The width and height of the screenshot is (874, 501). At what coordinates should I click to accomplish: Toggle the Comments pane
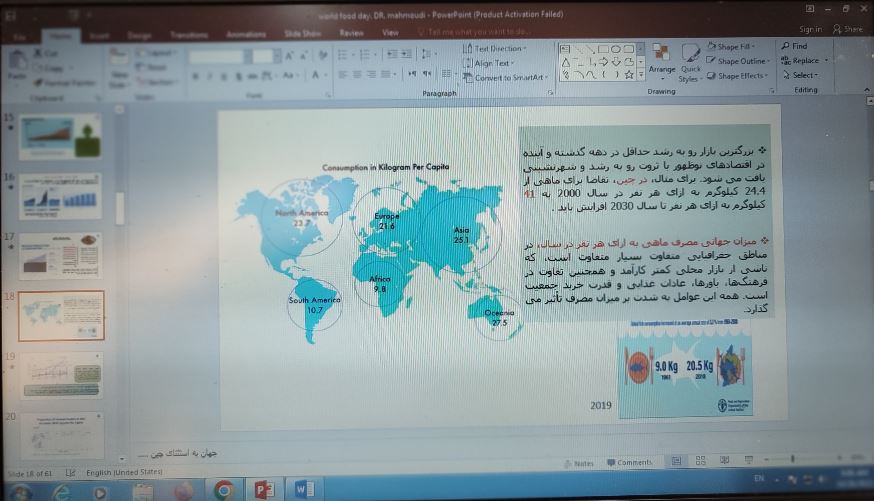click(629, 463)
